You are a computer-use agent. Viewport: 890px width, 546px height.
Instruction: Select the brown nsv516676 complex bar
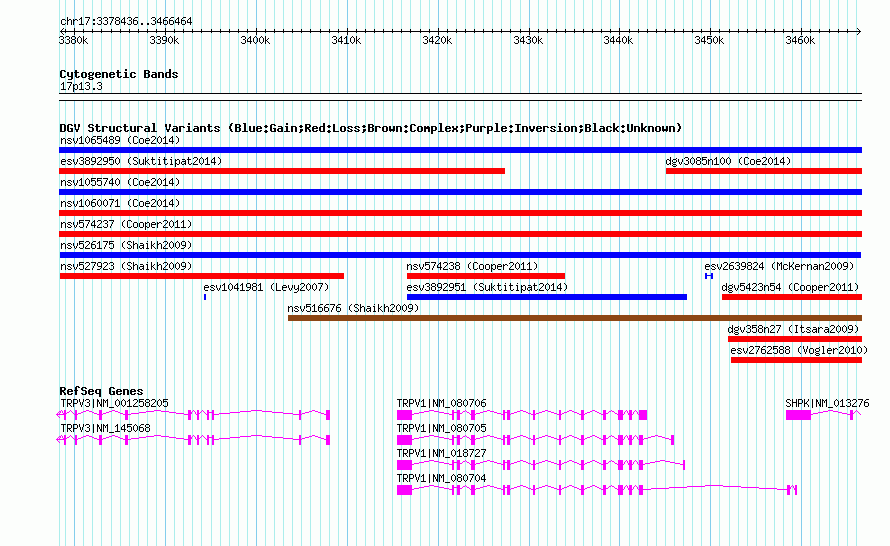[x=575, y=318]
